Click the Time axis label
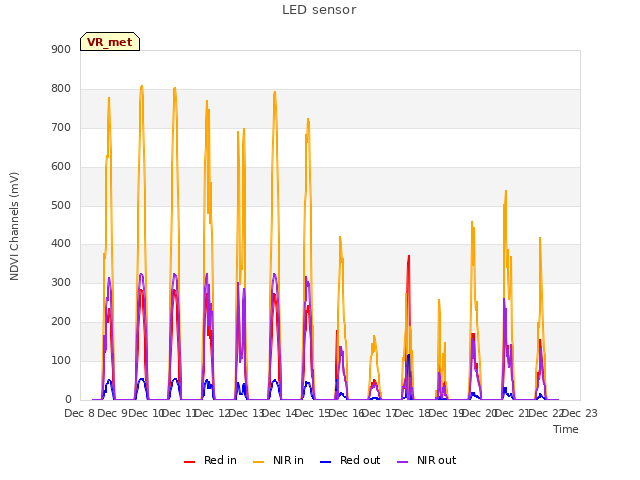 [565, 429]
